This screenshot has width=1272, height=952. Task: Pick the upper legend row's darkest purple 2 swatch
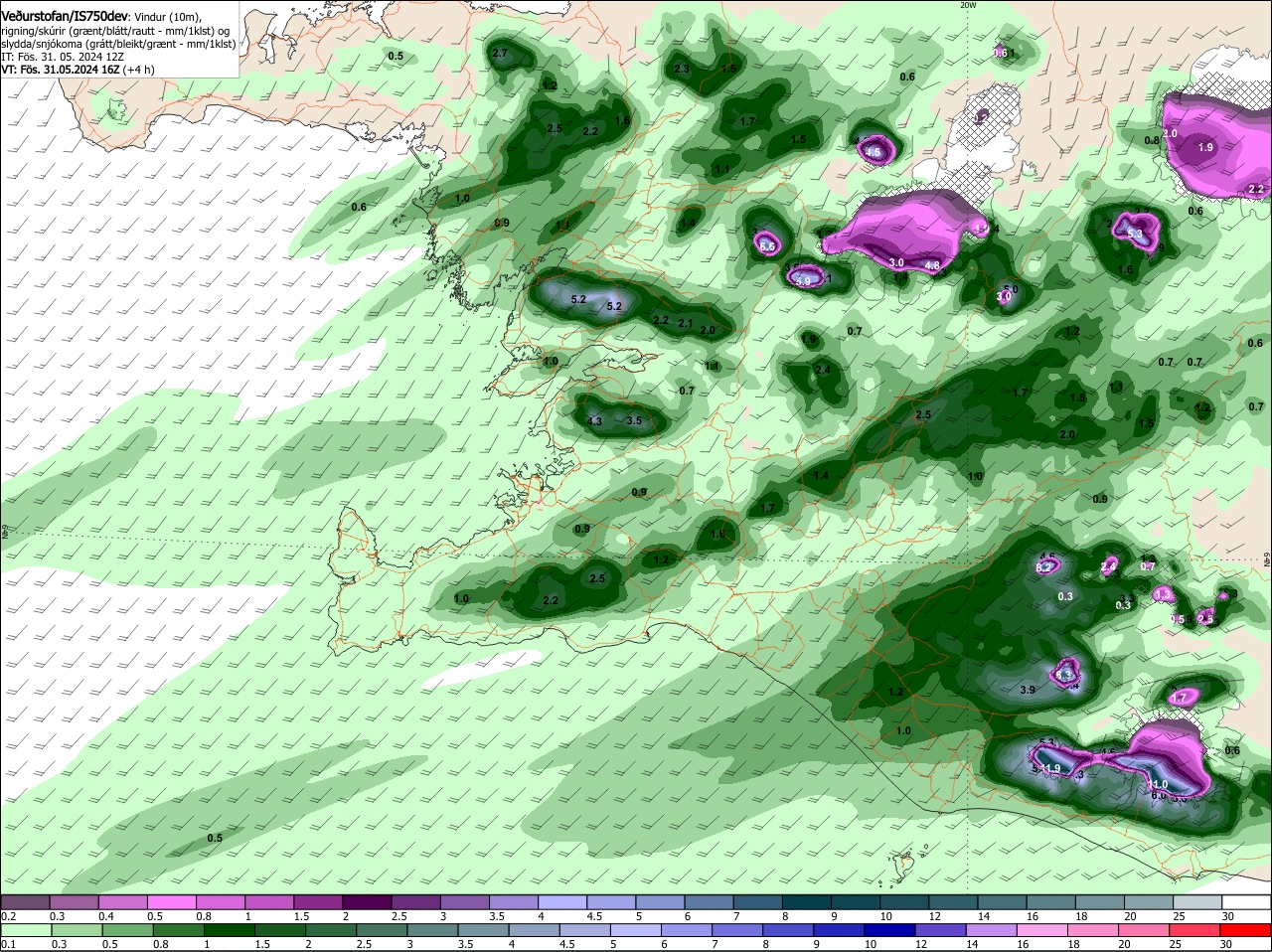(368, 902)
